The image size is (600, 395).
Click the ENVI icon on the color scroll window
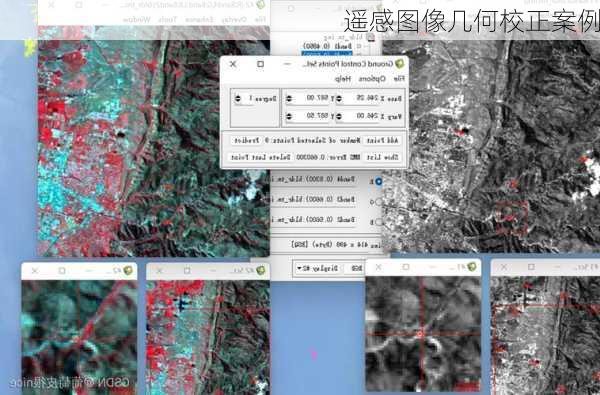point(261,271)
